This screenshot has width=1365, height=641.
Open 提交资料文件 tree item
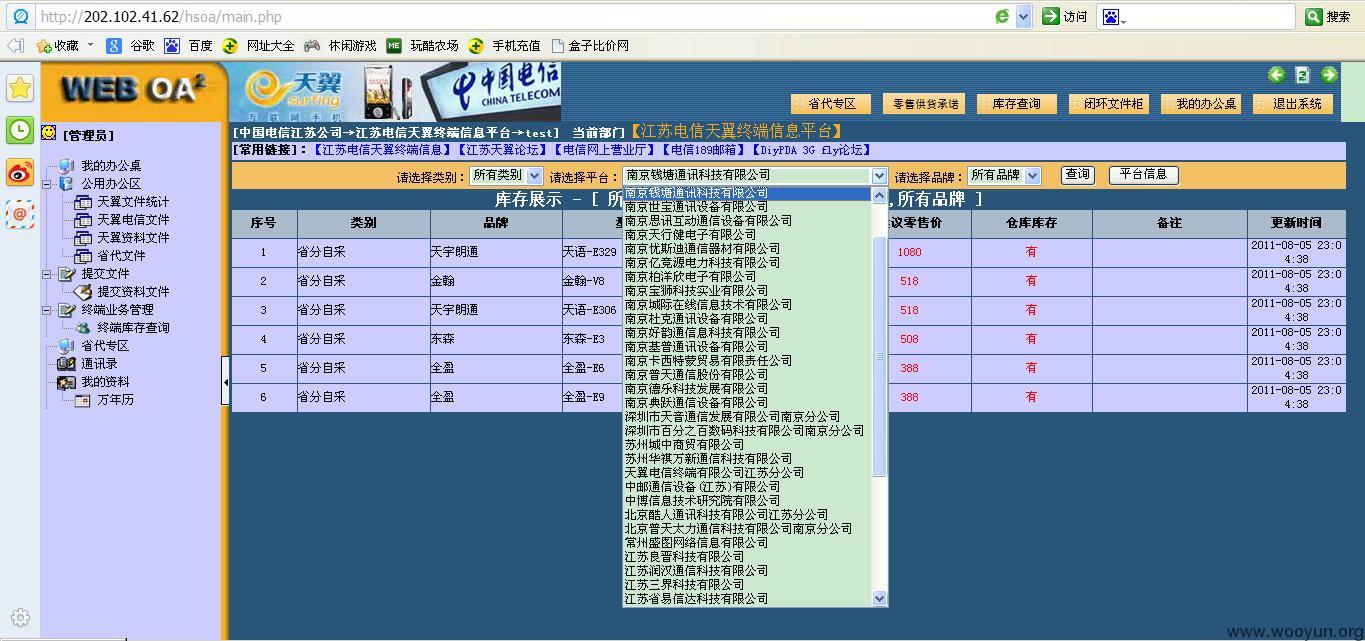tap(133, 292)
